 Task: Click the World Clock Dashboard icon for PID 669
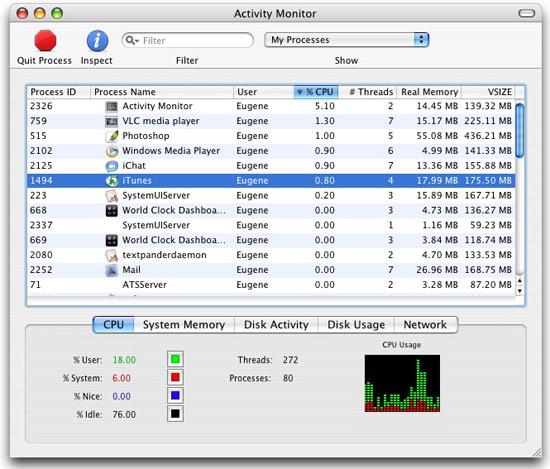[x=112, y=240]
